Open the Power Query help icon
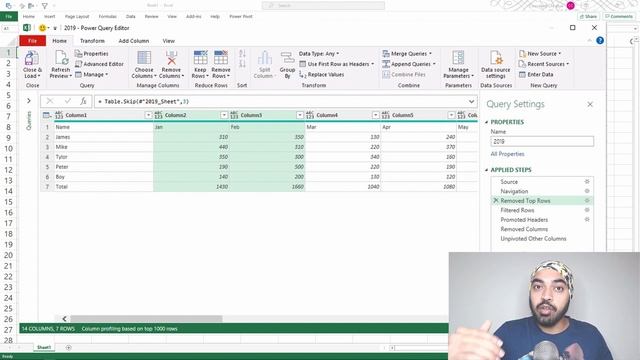Screen dimensions: 640x360 click(x=600, y=40)
